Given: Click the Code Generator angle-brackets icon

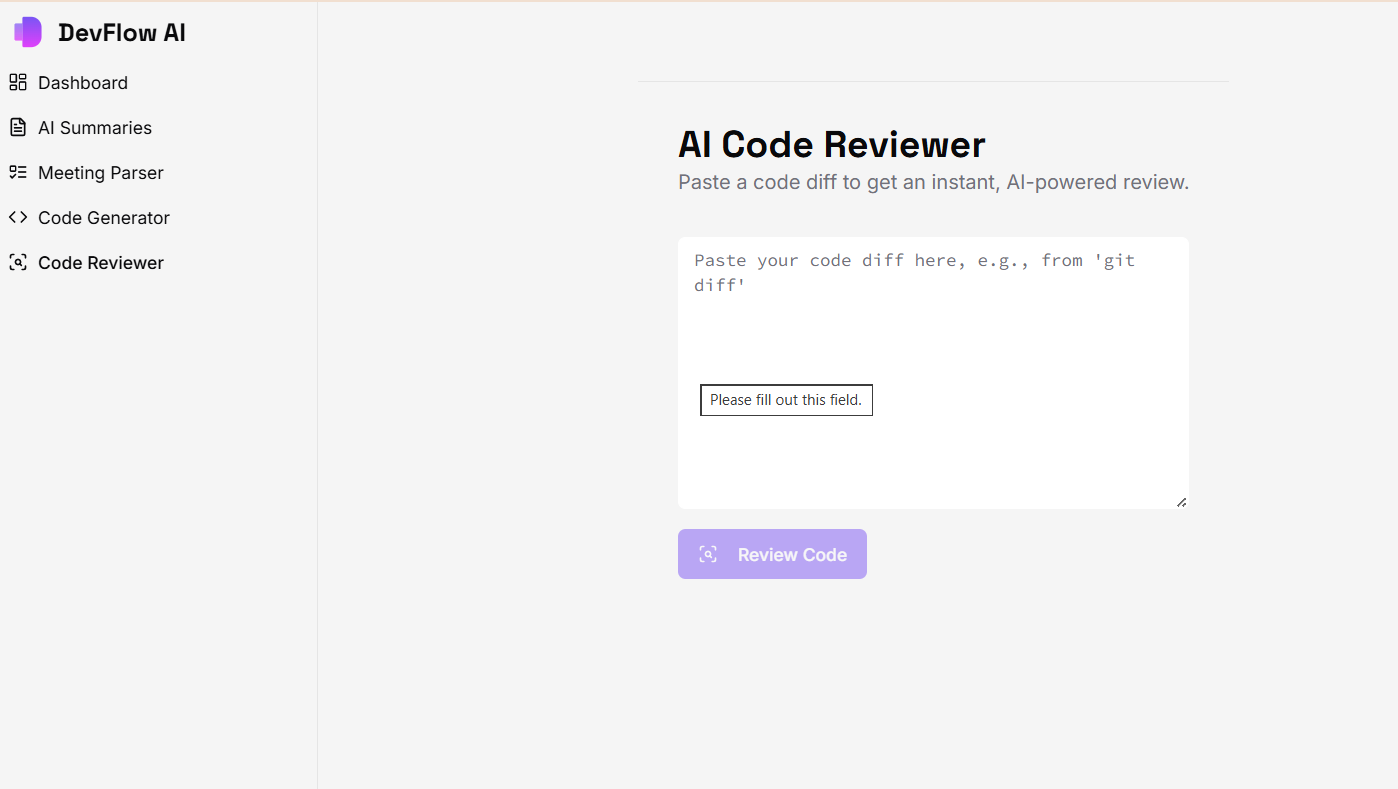Looking at the screenshot, I should point(17,217).
